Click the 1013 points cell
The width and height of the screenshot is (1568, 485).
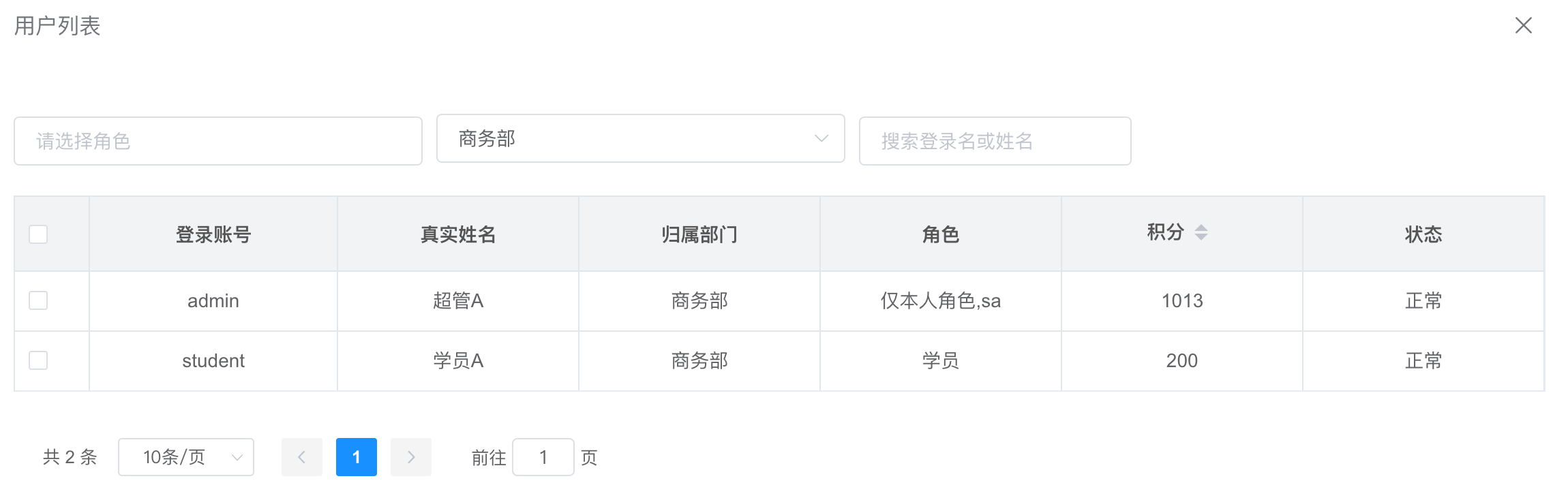pos(1182,301)
